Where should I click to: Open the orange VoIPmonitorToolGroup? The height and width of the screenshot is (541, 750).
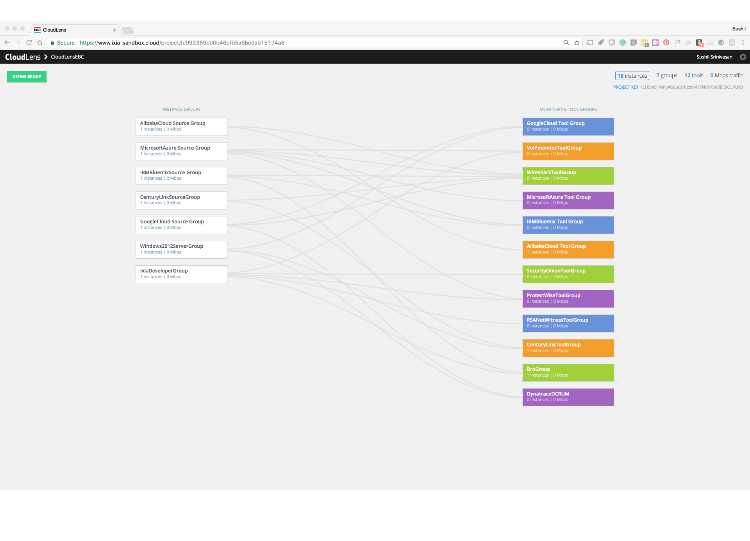click(x=568, y=151)
